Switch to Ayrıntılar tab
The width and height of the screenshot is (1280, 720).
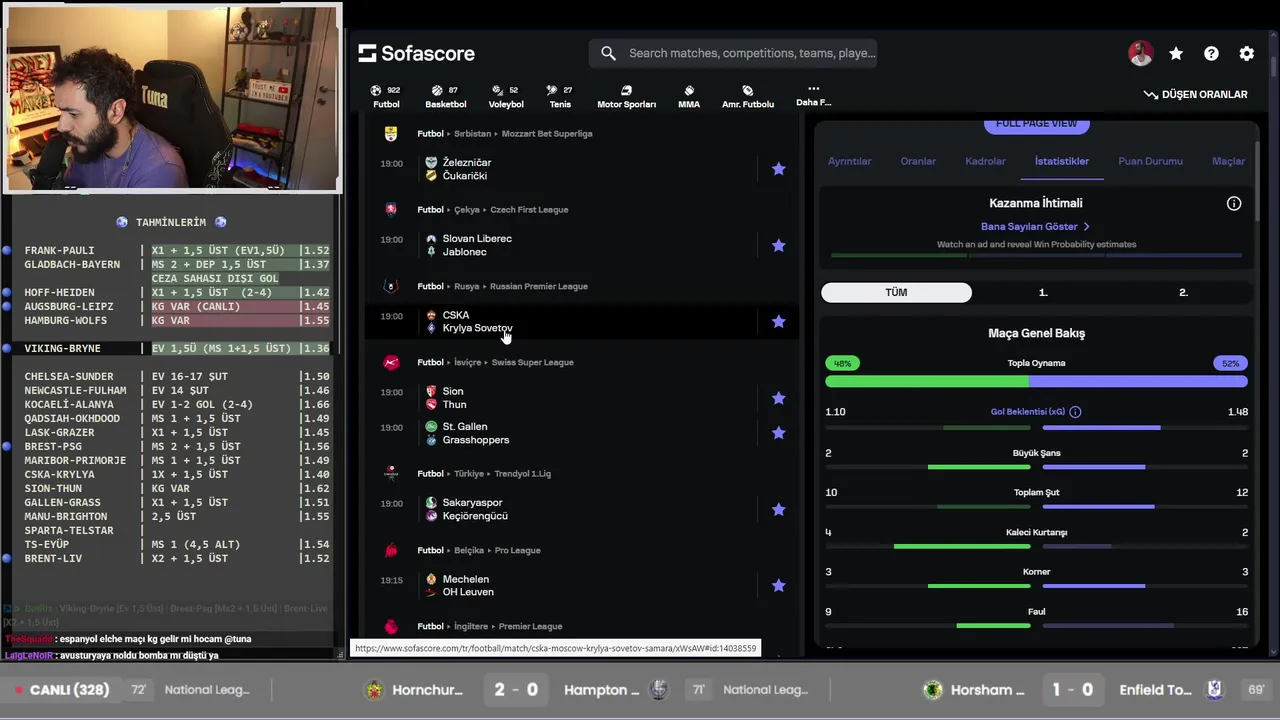pos(849,161)
